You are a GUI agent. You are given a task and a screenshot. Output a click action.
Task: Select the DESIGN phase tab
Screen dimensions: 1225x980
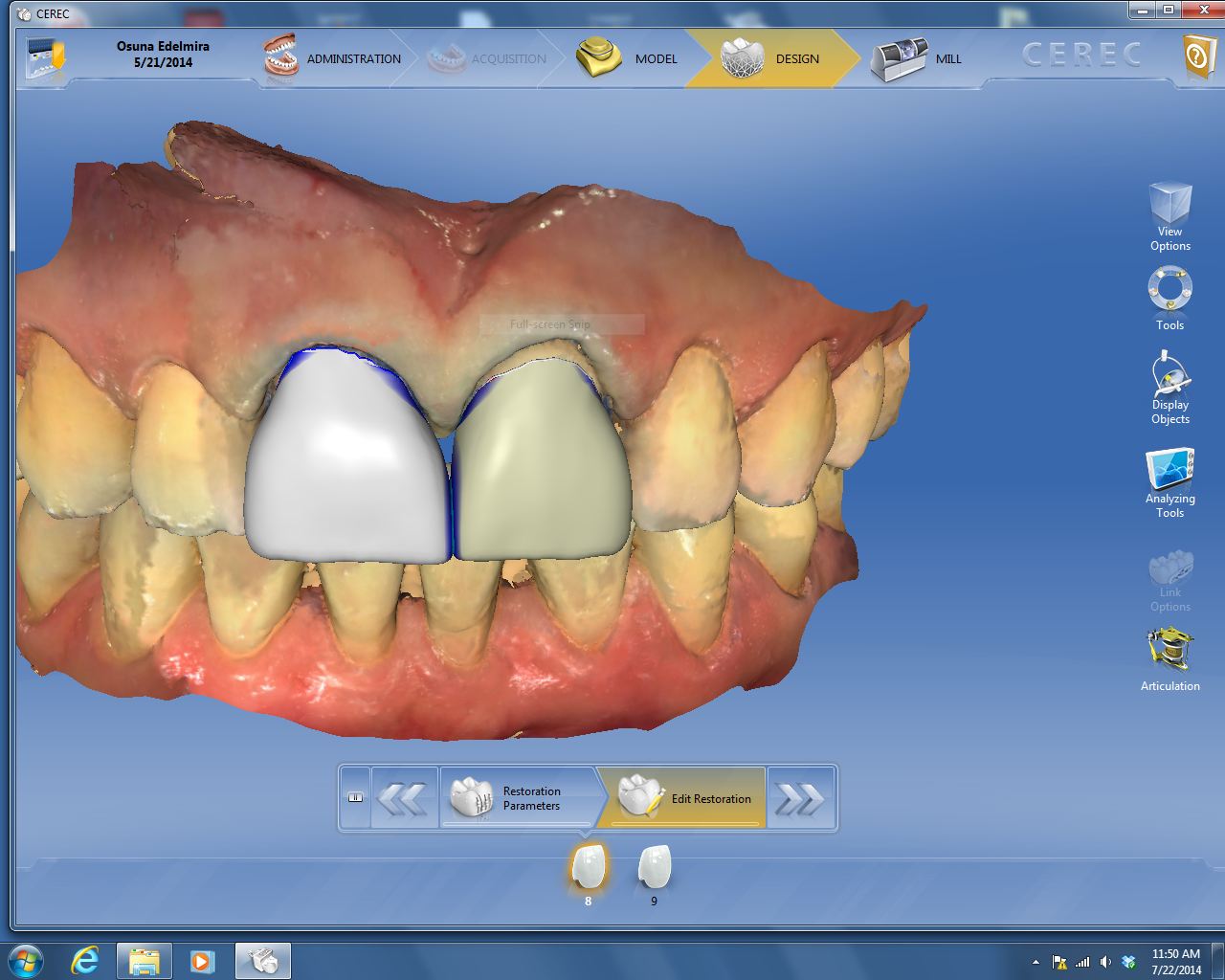(770, 58)
